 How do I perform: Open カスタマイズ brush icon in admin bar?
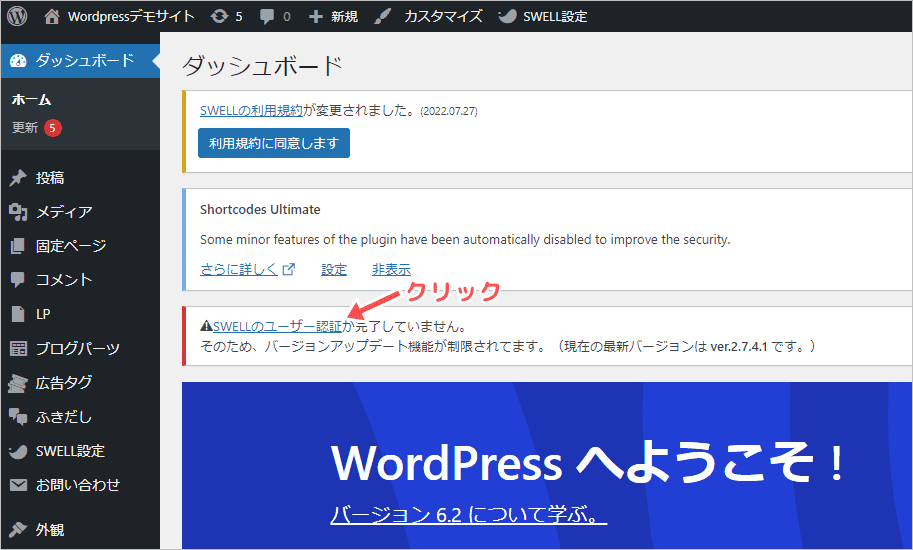[x=380, y=16]
